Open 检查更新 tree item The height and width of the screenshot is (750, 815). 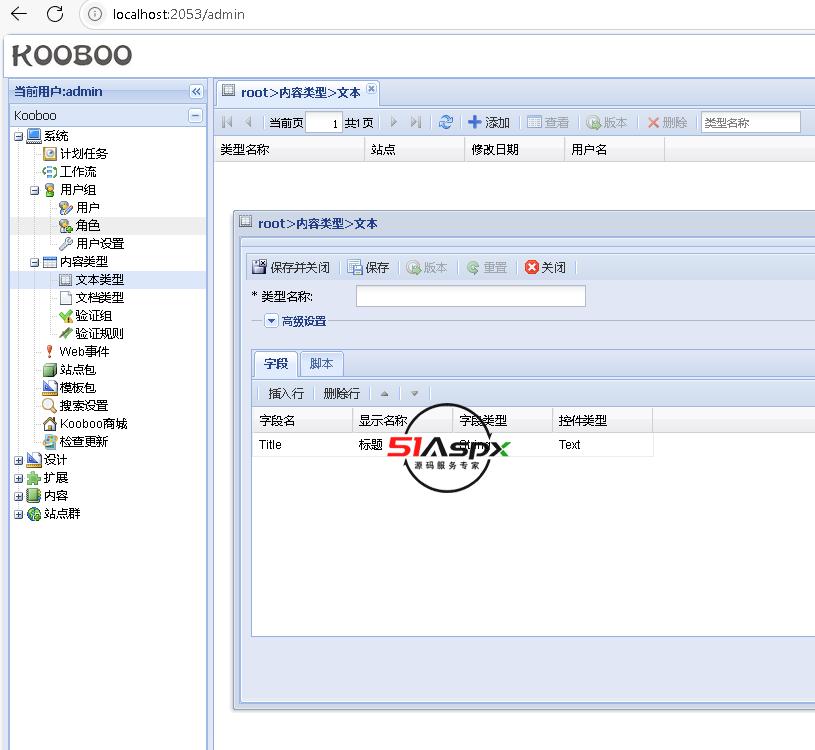click(84, 442)
